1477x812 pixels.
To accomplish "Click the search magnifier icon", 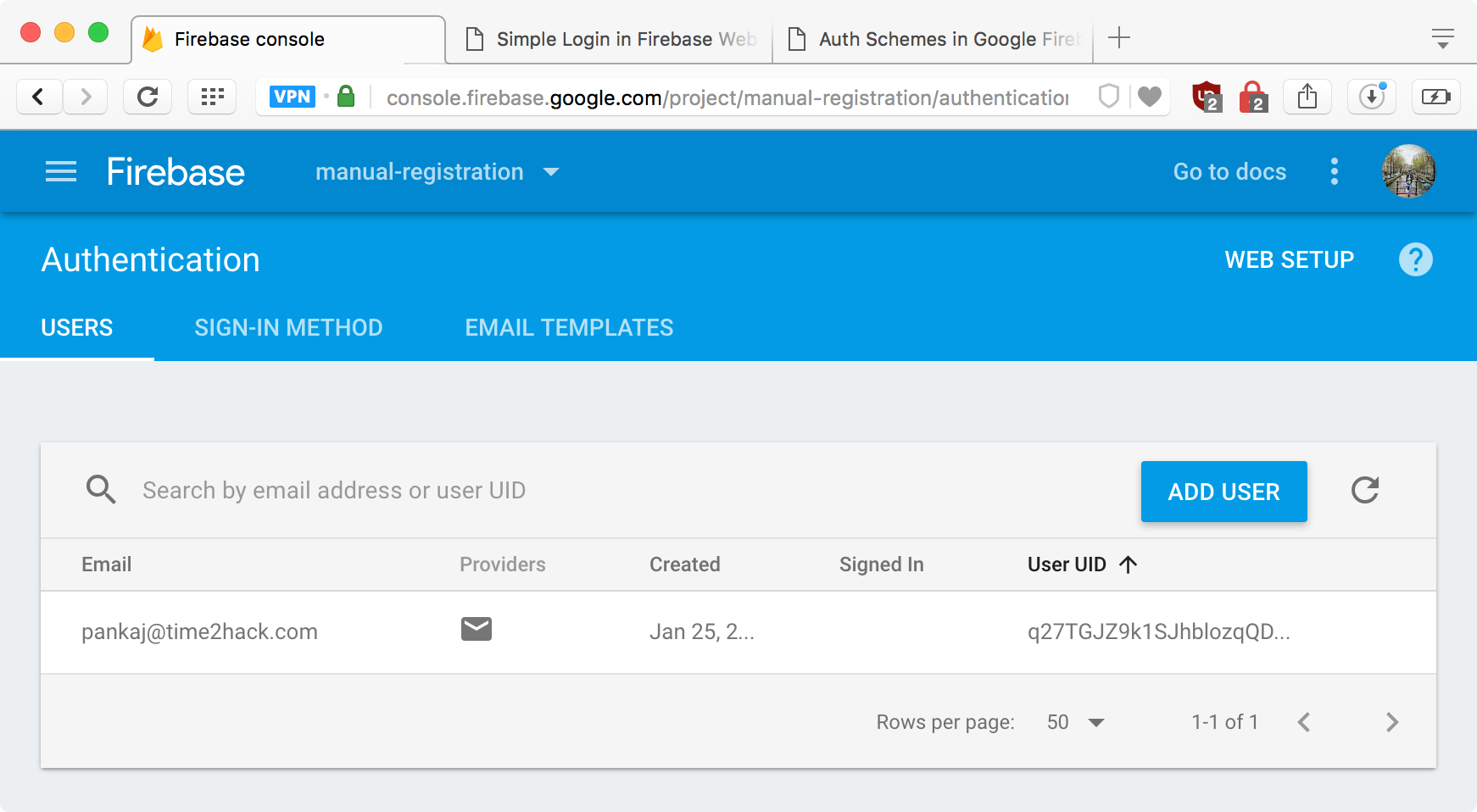I will 101,489.
